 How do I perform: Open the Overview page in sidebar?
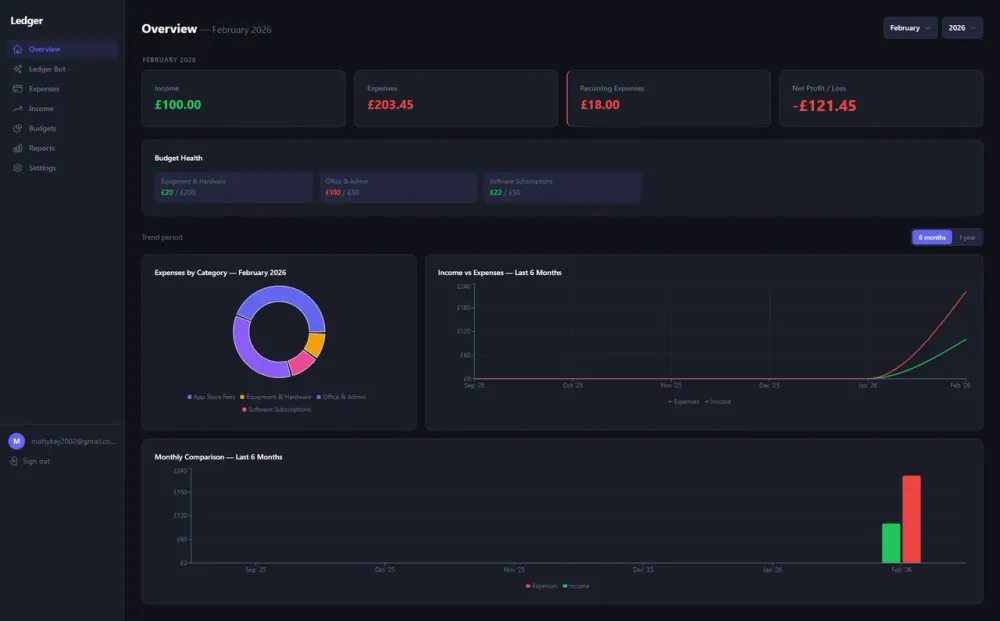coord(62,49)
